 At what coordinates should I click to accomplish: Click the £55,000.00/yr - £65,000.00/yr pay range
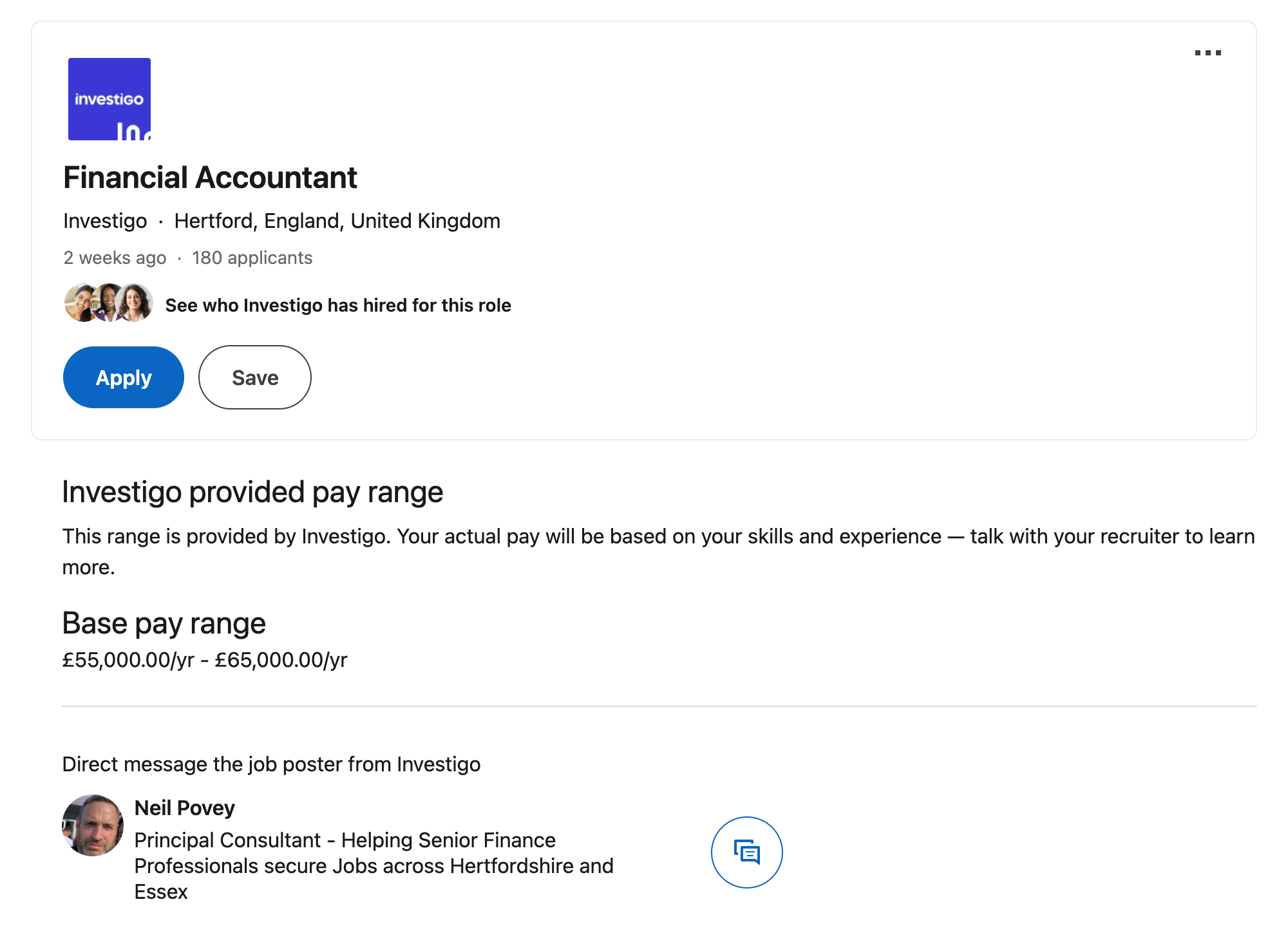pos(205,660)
